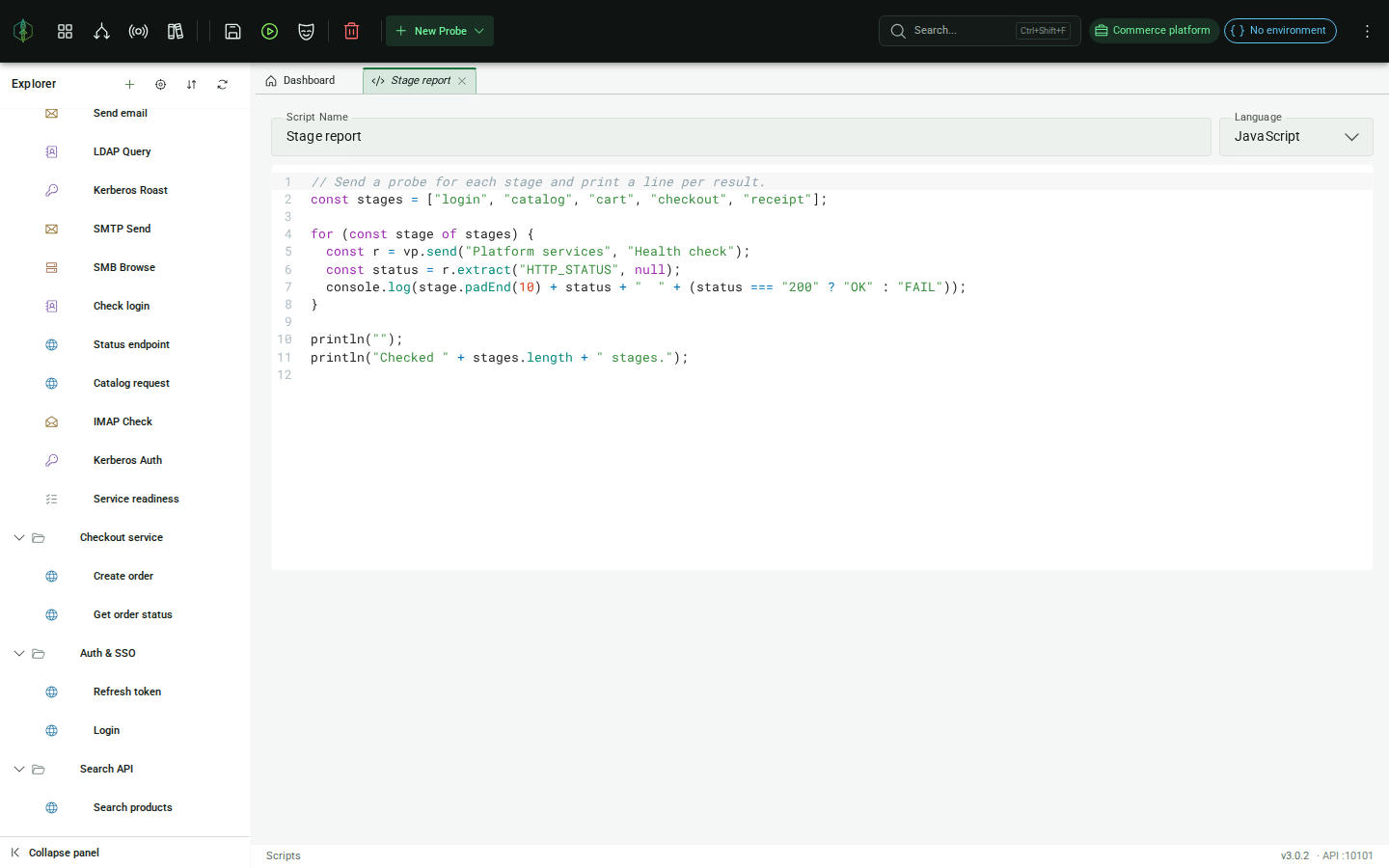This screenshot has height=868, width=1389.
Task: Click the Scripts status bar label
Action: pyautogui.click(x=284, y=855)
